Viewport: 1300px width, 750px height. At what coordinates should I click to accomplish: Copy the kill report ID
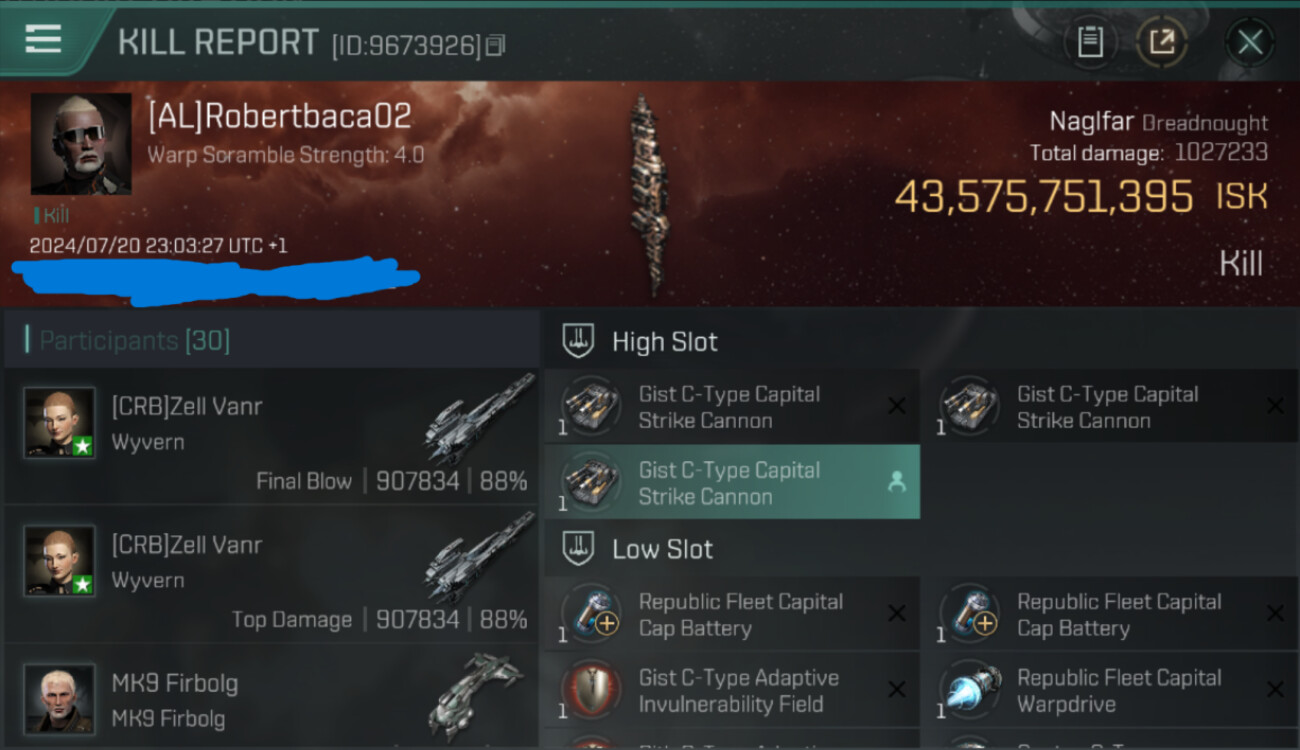click(x=495, y=45)
